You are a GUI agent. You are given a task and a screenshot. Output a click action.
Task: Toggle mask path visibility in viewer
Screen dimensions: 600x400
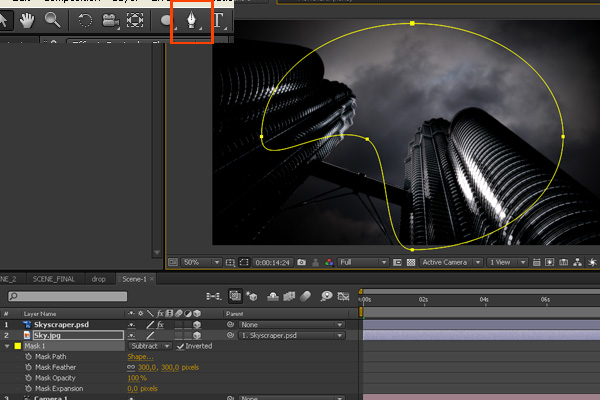point(244,263)
